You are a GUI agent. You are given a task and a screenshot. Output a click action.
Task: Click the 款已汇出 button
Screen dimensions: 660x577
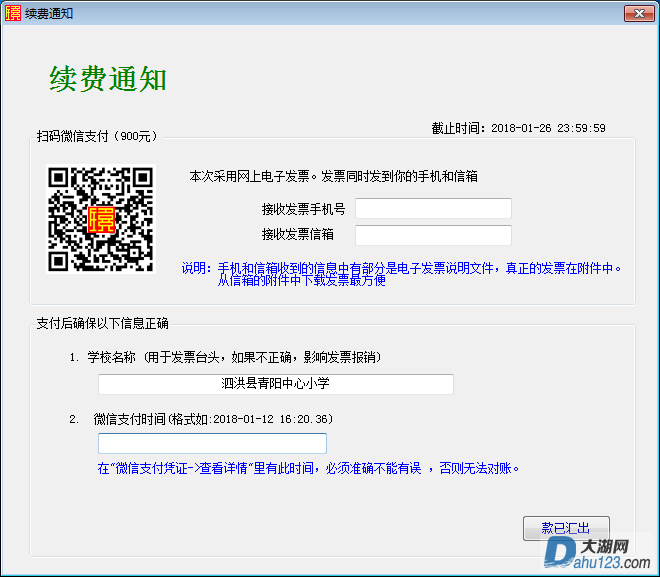pyautogui.click(x=566, y=528)
